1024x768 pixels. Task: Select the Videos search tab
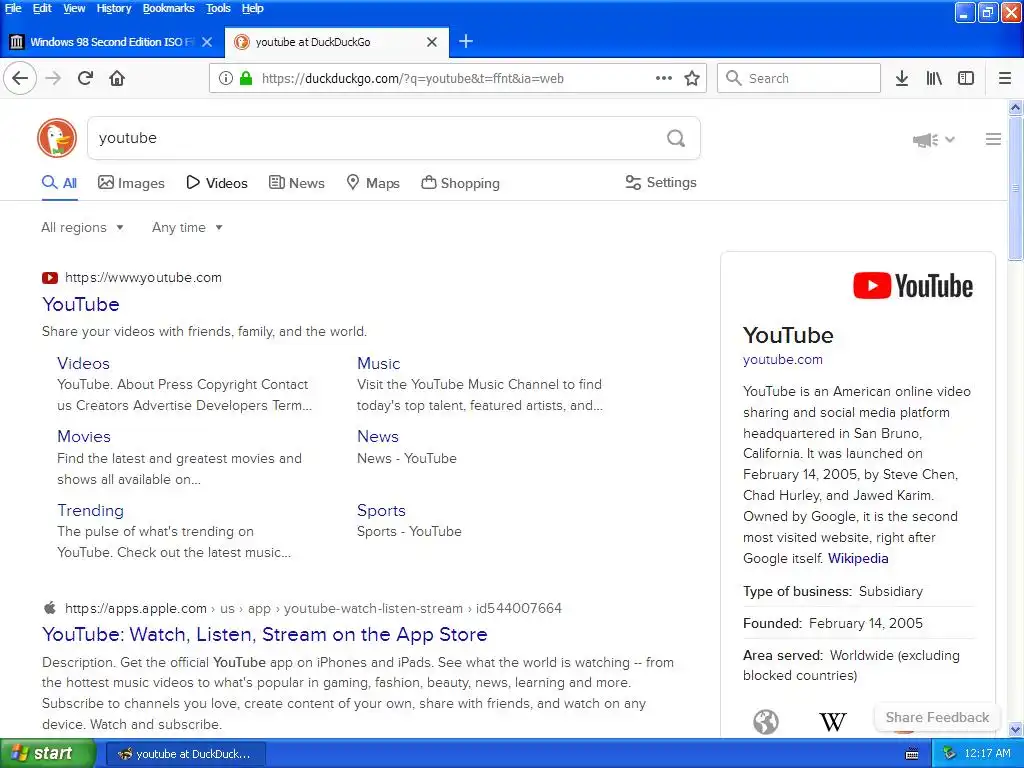[x=217, y=183]
